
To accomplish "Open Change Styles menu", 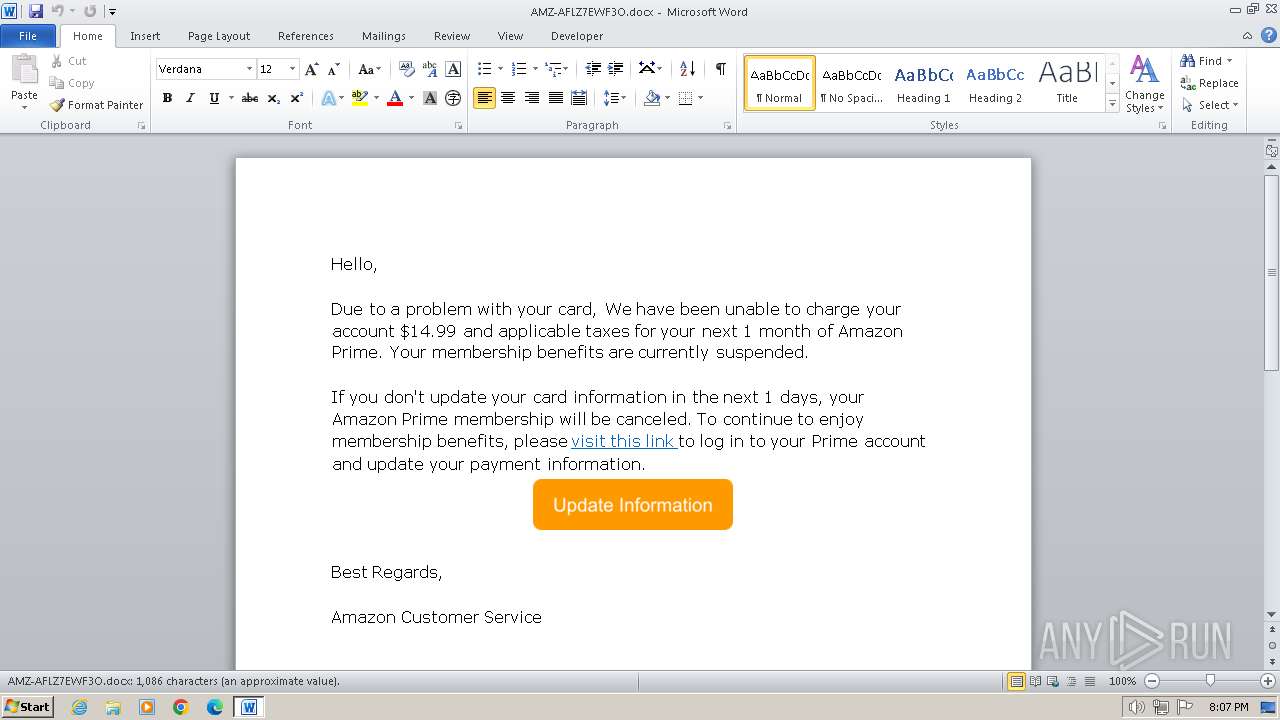I will (1144, 84).
